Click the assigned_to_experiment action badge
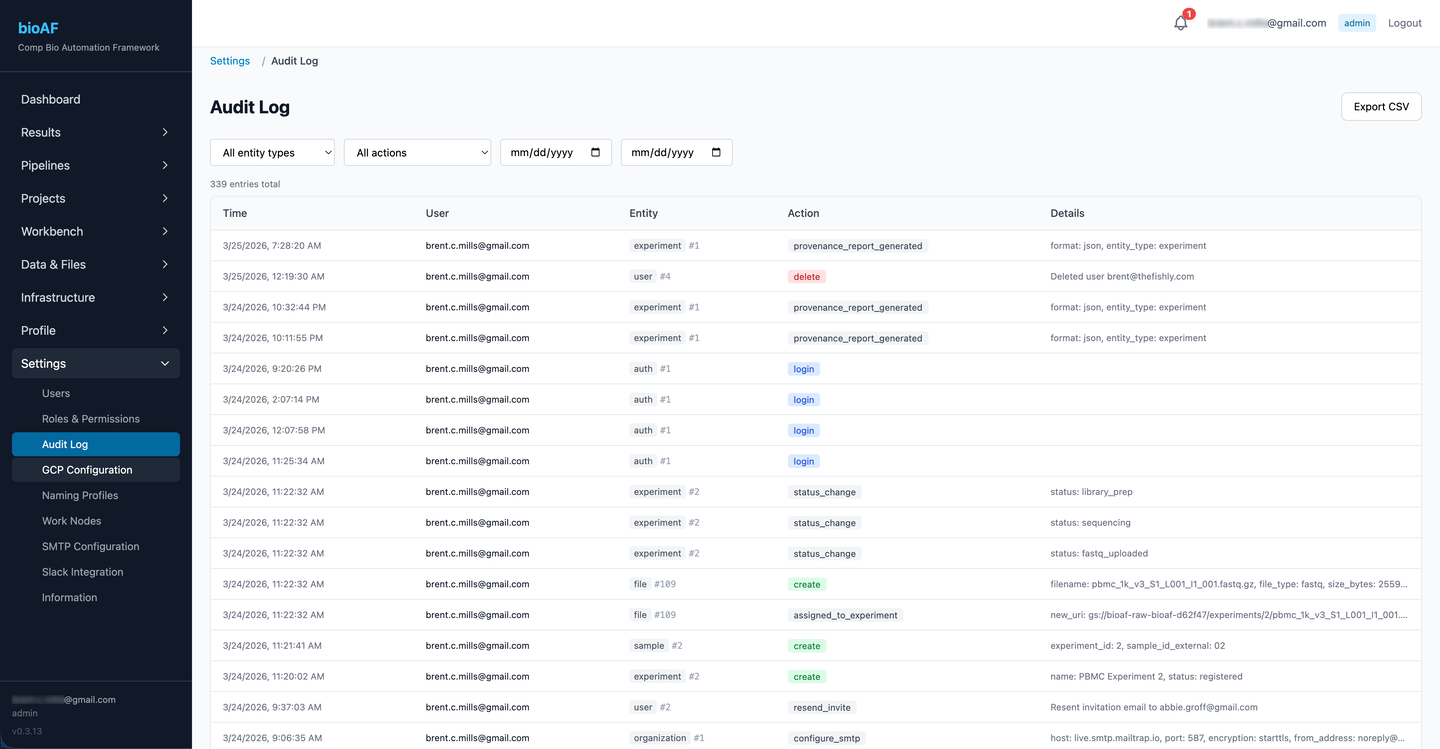Viewport: 1440px width, 749px height. (x=845, y=615)
